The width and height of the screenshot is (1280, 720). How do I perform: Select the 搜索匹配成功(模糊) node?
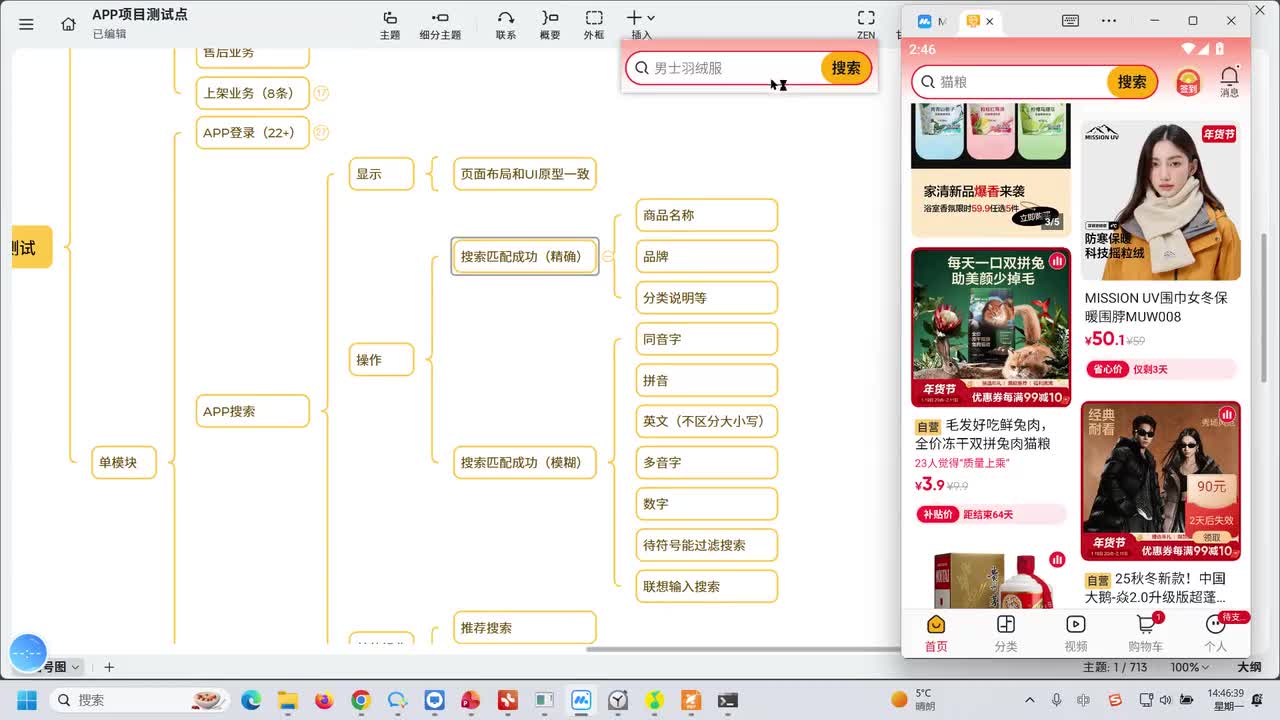(525, 462)
